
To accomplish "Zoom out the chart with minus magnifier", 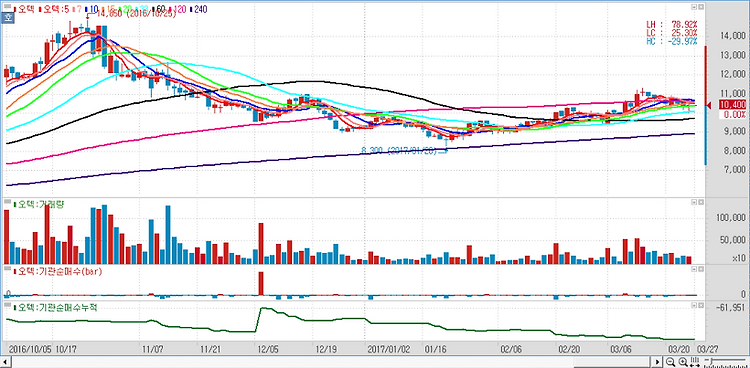I will click(670, 361).
